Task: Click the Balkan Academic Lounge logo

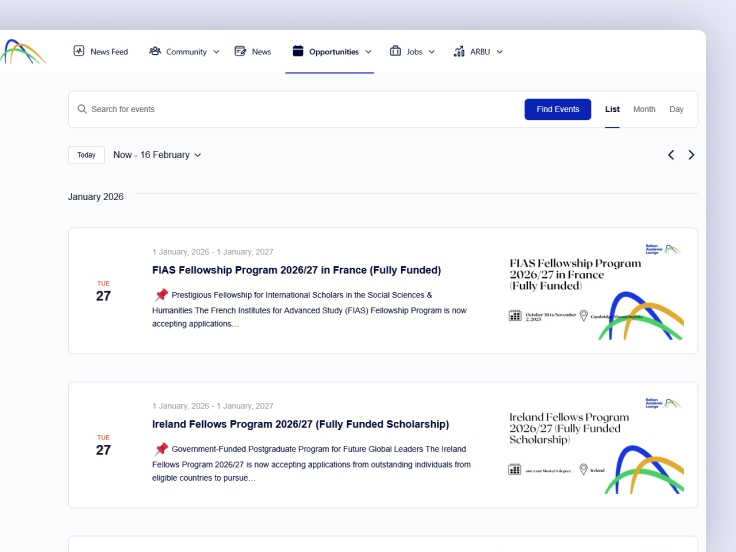Action: point(23,52)
